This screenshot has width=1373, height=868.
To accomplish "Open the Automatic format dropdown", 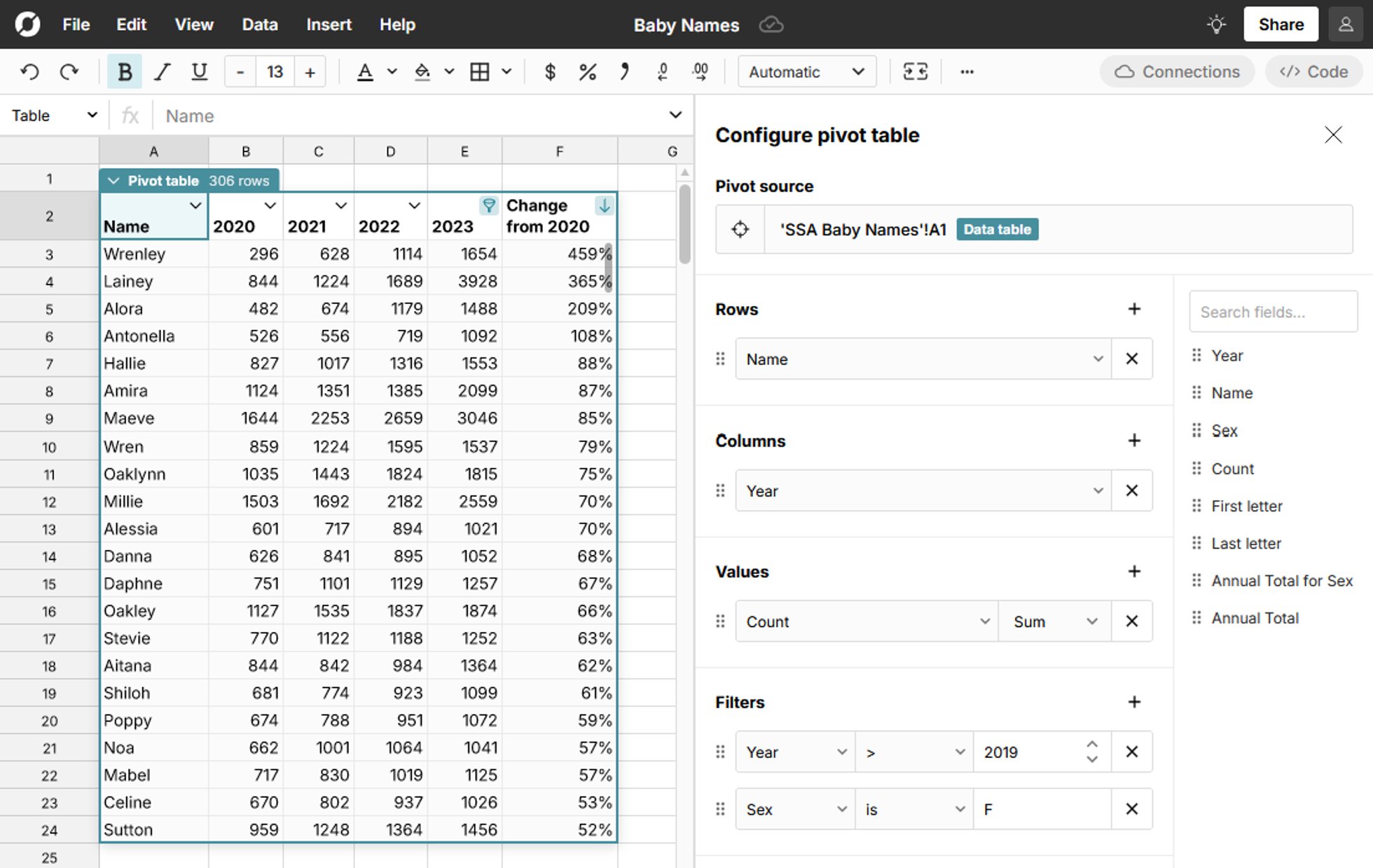I will coord(806,71).
